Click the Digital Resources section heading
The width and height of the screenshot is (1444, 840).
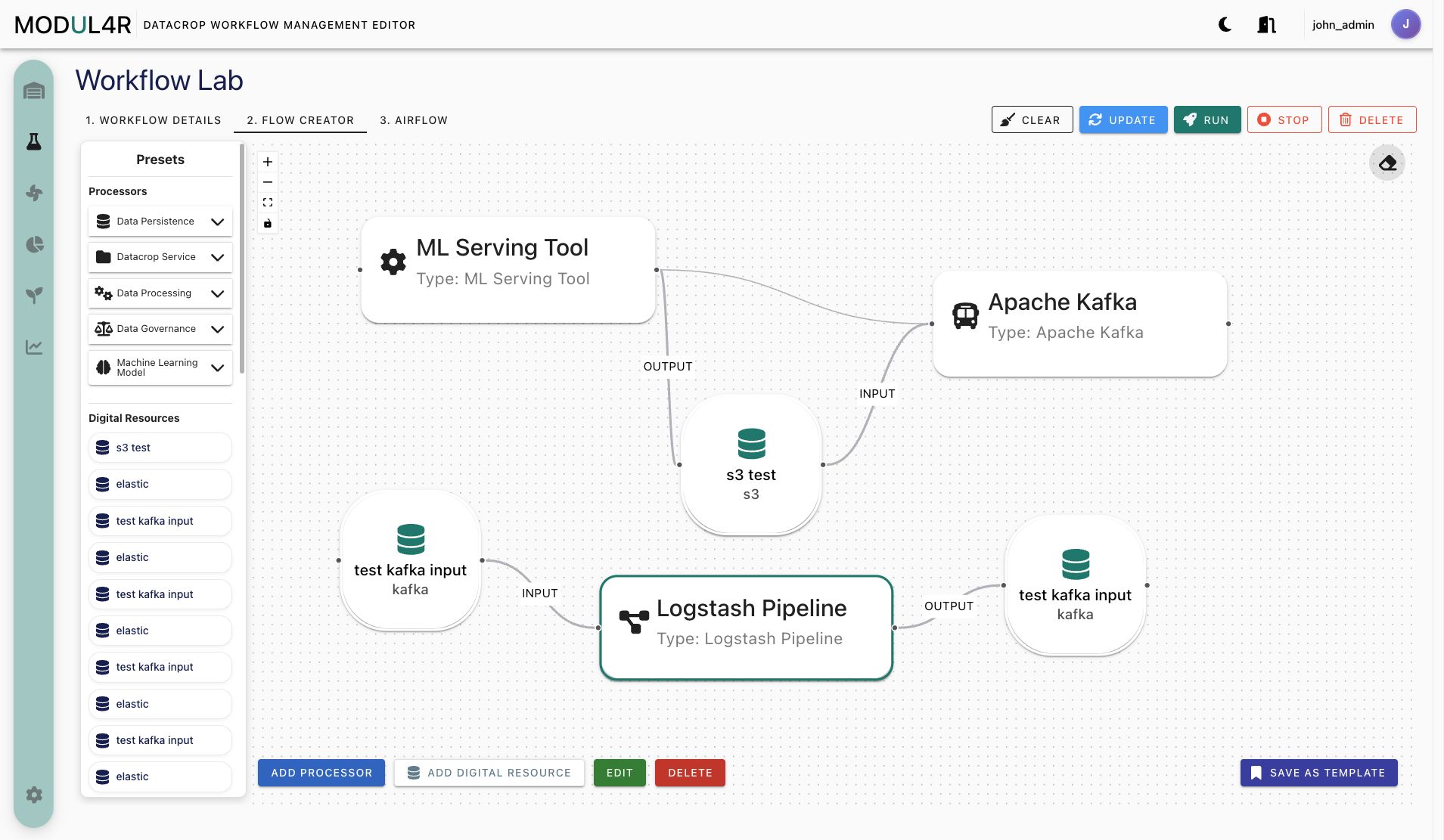[x=134, y=418]
